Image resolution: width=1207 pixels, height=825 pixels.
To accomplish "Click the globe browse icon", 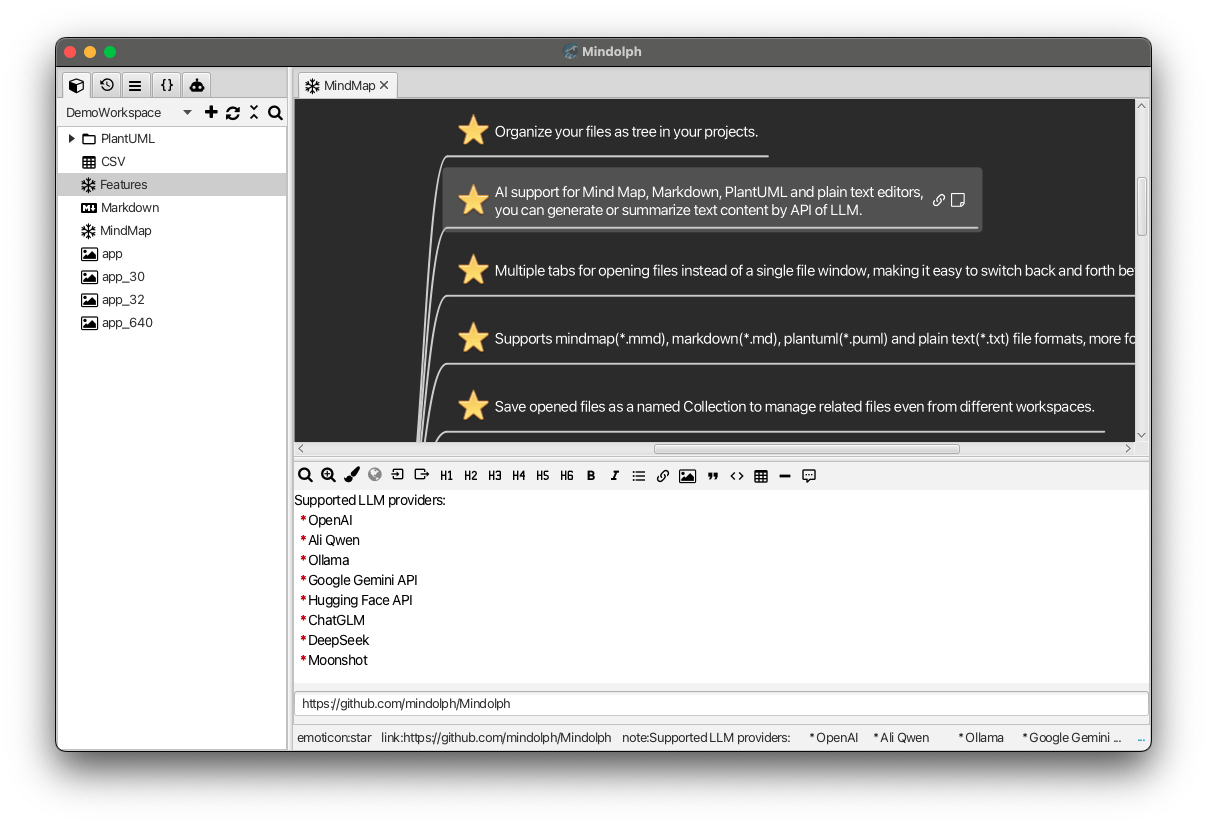I will click(375, 476).
